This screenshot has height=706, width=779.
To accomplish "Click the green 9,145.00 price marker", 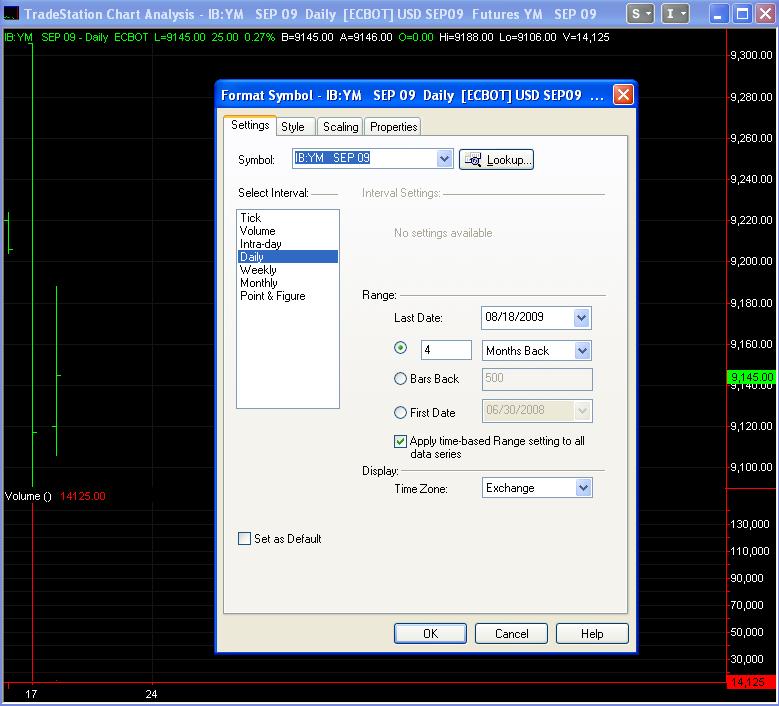I will coord(752,377).
